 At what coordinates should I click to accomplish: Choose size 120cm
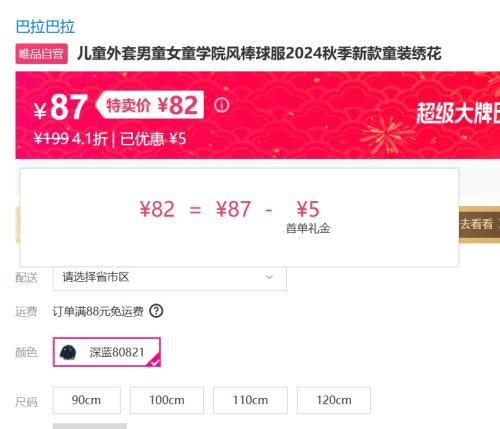coord(334,400)
